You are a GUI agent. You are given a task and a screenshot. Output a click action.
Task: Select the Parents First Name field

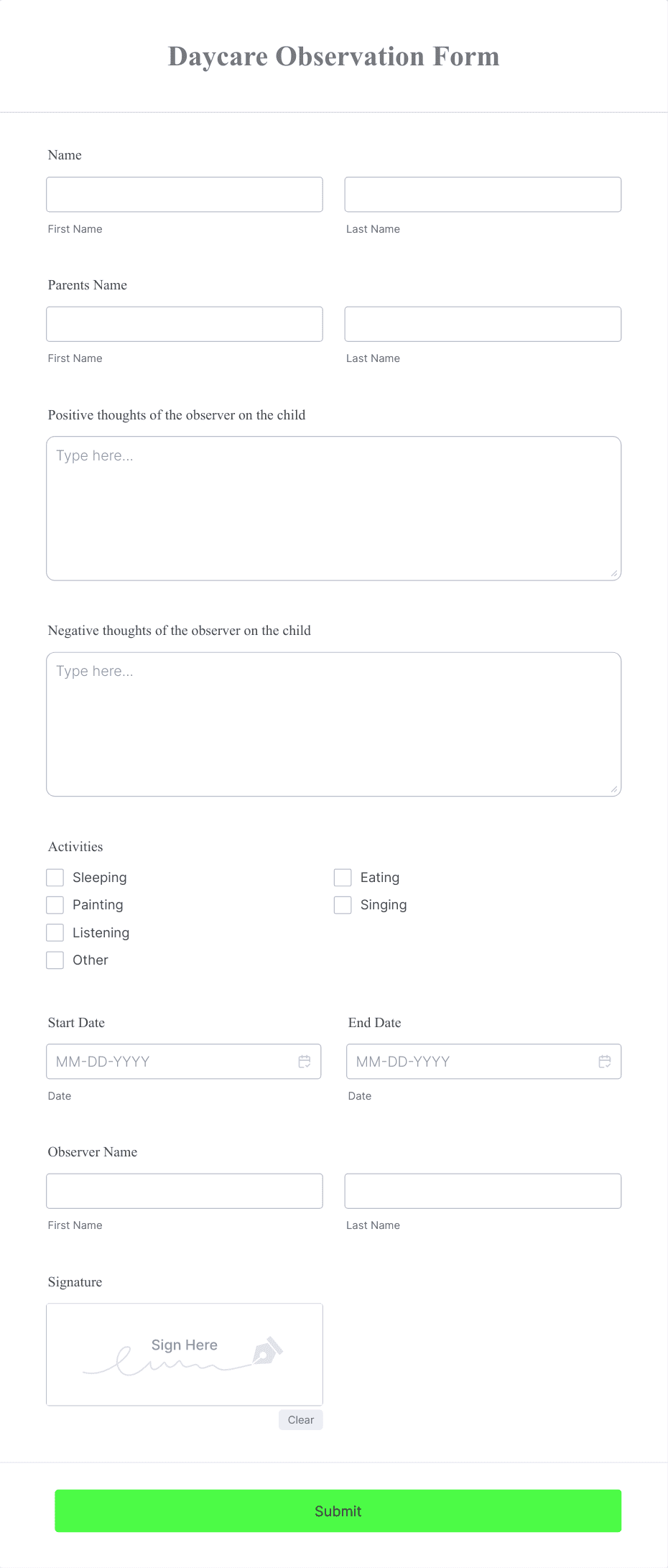pyautogui.click(x=185, y=324)
